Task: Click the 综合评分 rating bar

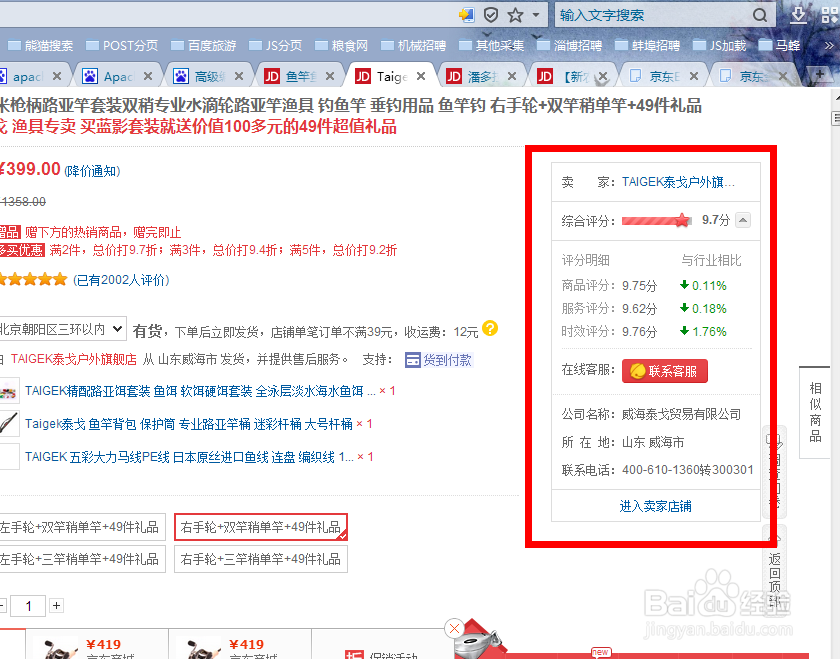Action: point(656,220)
